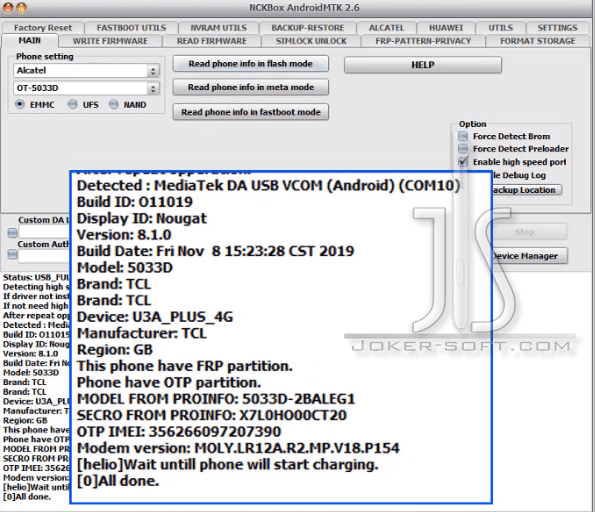Click the log line '[0]All done.' at bottom left

click(x=27, y=496)
